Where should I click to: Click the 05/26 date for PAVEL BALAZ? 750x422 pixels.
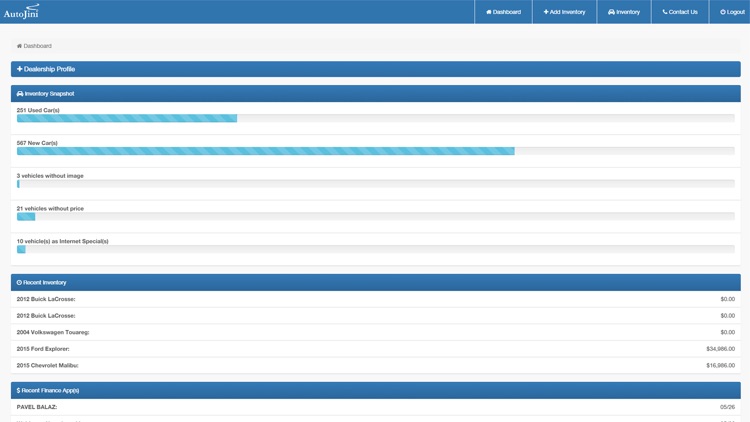point(727,407)
